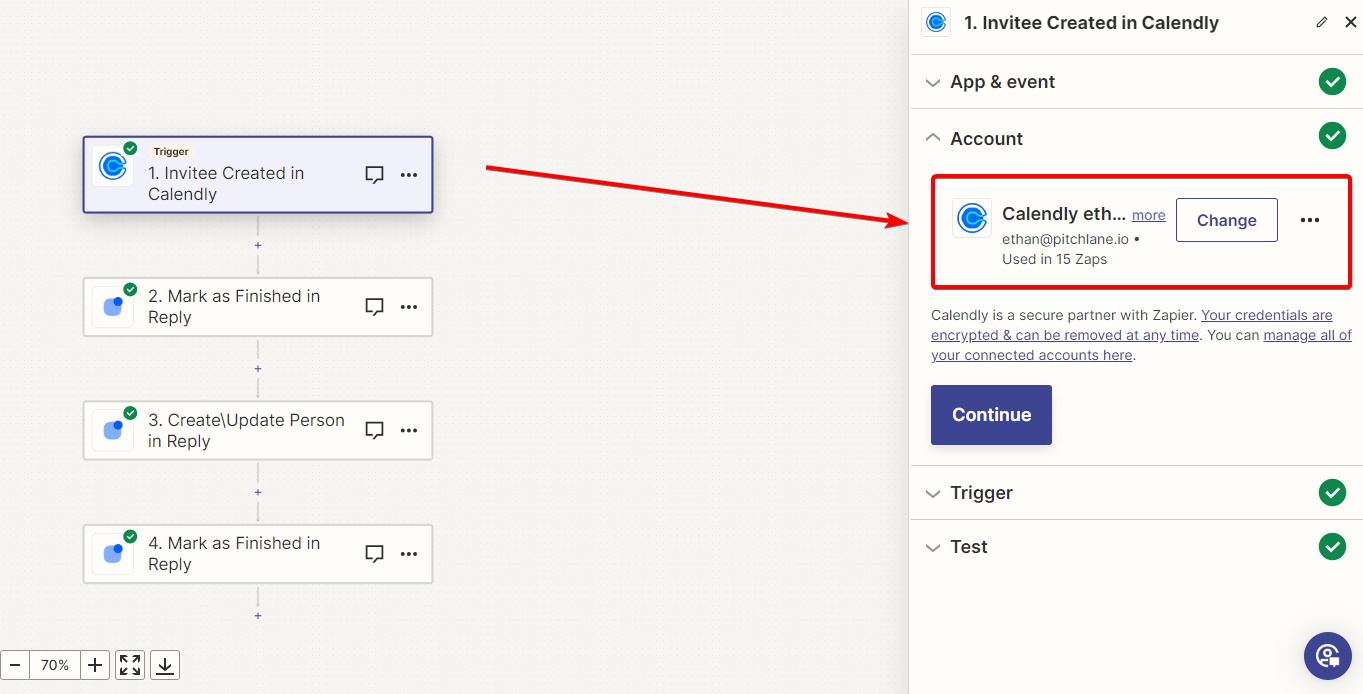Close the step editor panel
Screen dimensions: 1363x694
(1350, 22)
